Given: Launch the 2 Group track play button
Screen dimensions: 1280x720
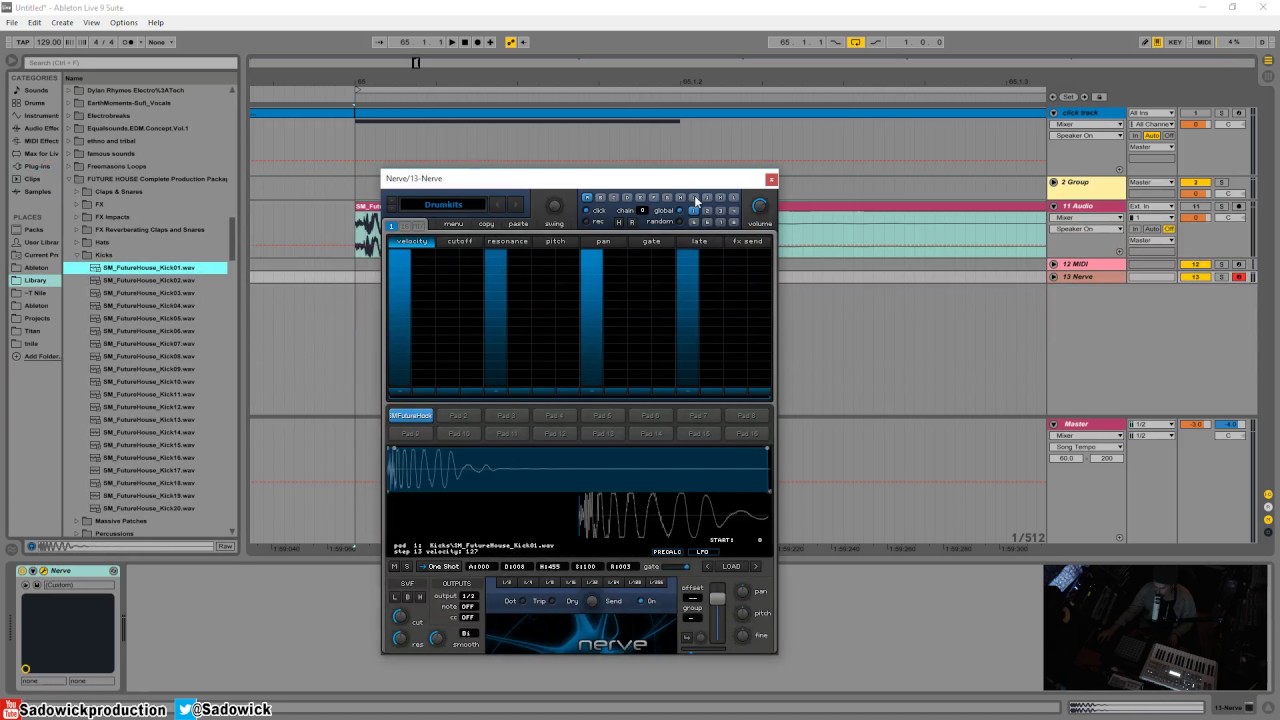Looking at the screenshot, I should tap(1054, 183).
